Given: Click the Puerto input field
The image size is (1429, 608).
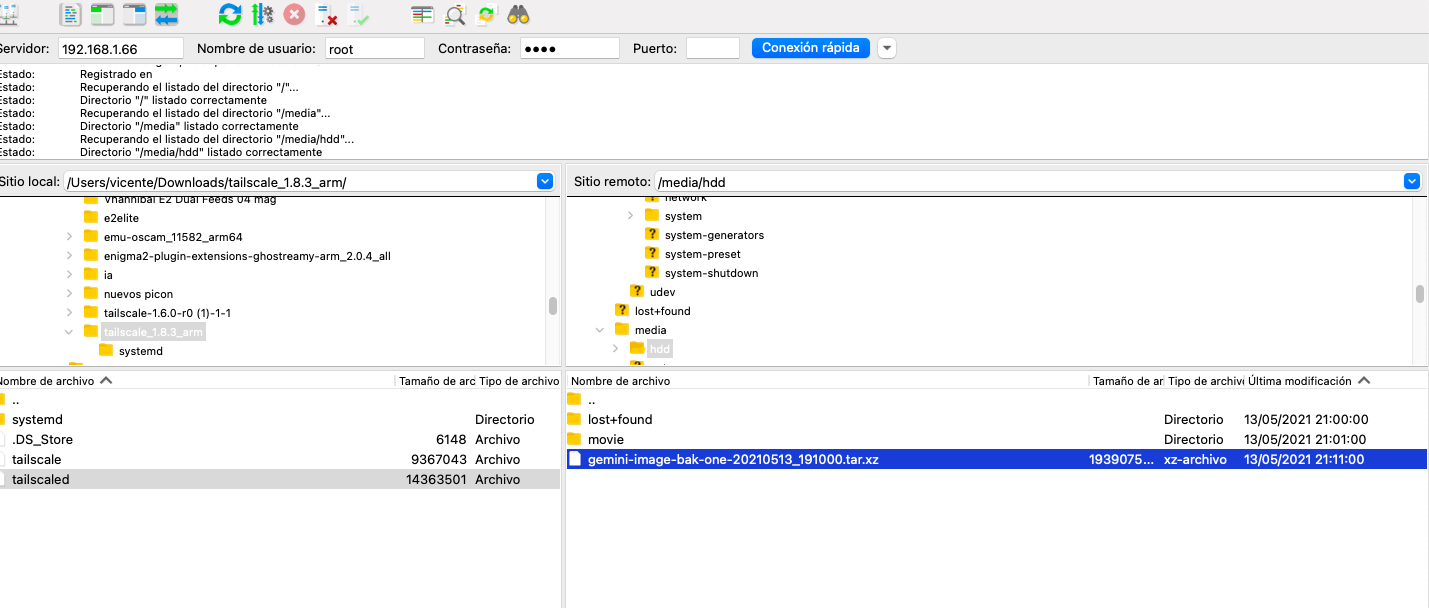Looking at the screenshot, I should click(712, 48).
